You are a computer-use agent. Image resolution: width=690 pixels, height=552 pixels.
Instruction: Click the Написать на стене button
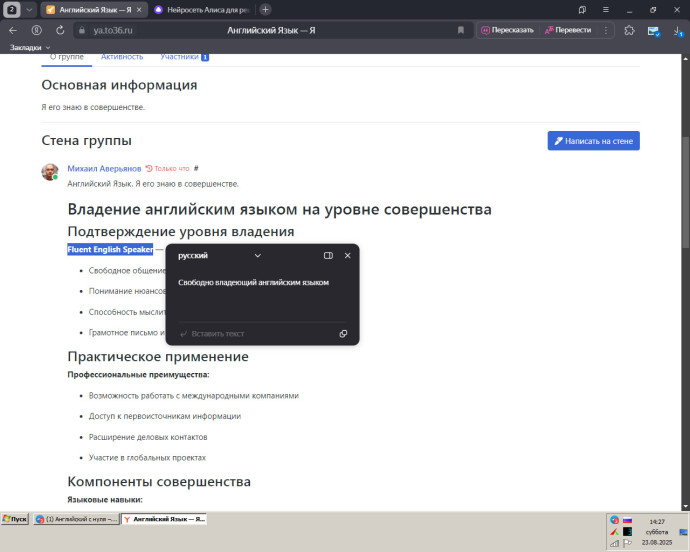click(x=593, y=141)
